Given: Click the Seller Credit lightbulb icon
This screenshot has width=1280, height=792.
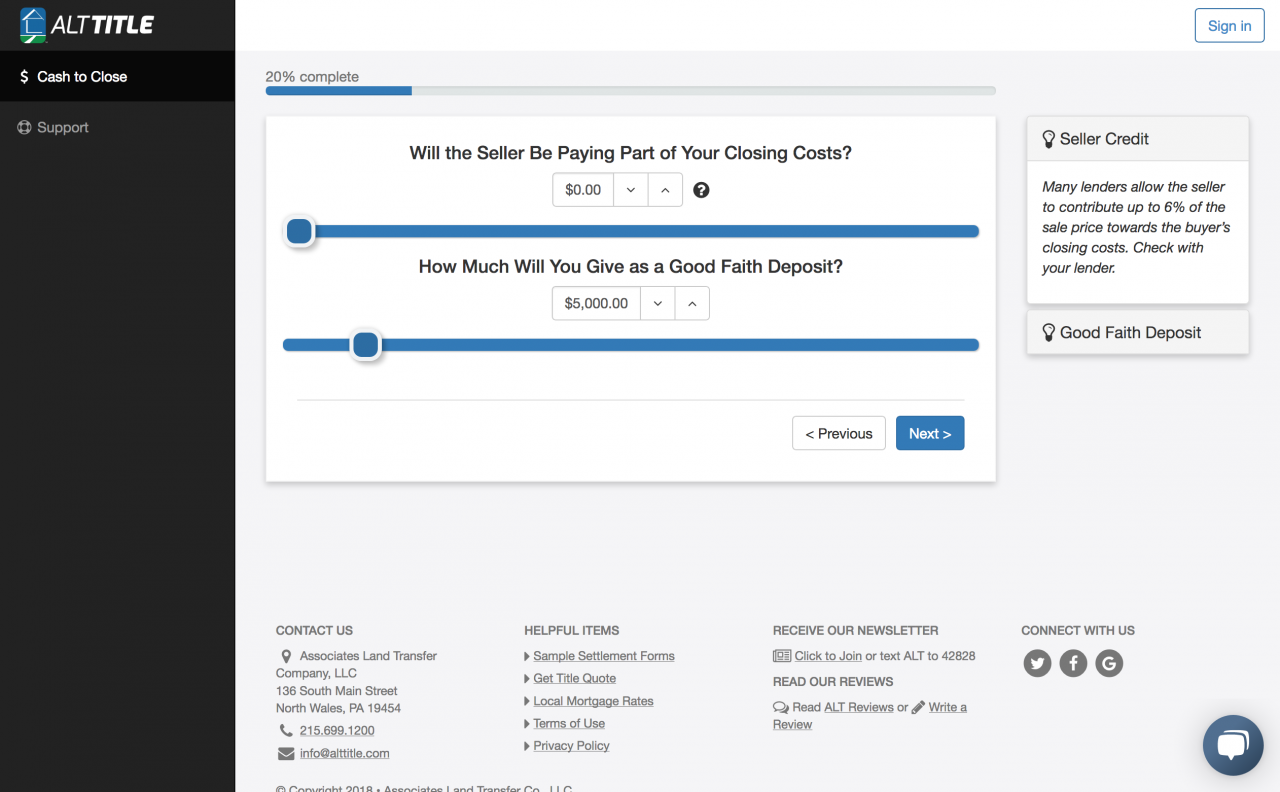Looking at the screenshot, I should [x=1049, y=139].
